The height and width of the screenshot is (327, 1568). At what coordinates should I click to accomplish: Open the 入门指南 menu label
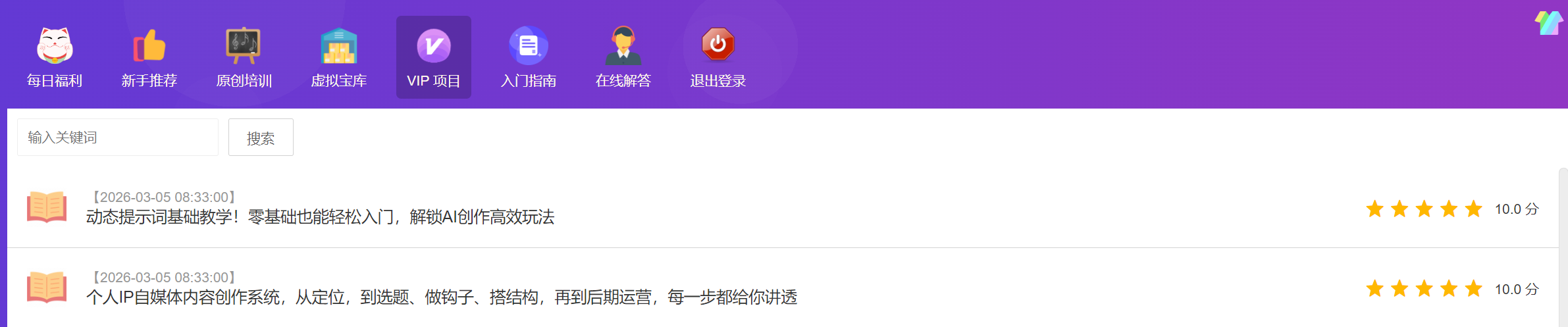point(529,81)
